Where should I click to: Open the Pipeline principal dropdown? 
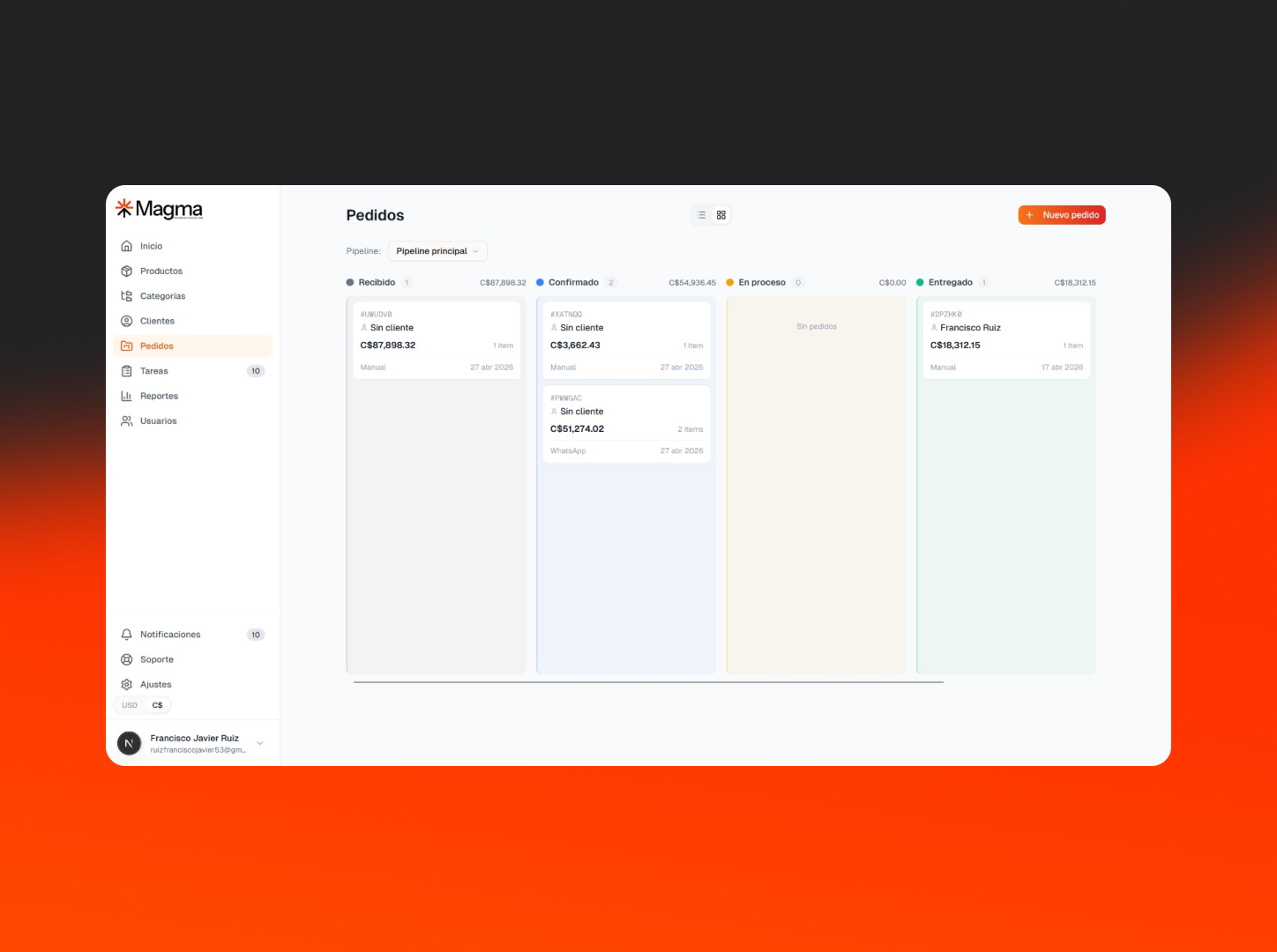pos(437,251)
